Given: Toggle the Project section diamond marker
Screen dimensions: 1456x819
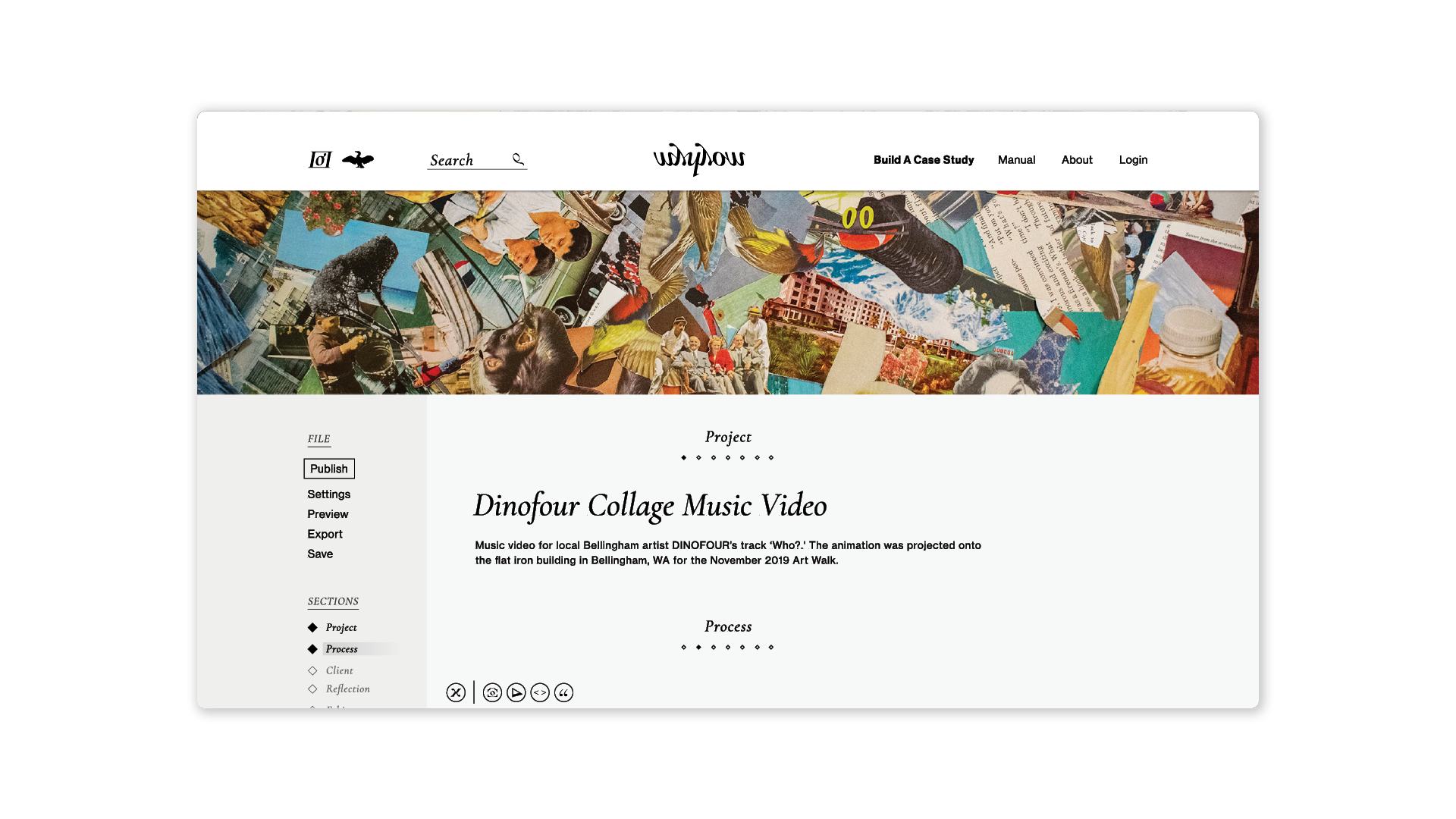Looking at the screenshot, I should [x=312, y=627].
